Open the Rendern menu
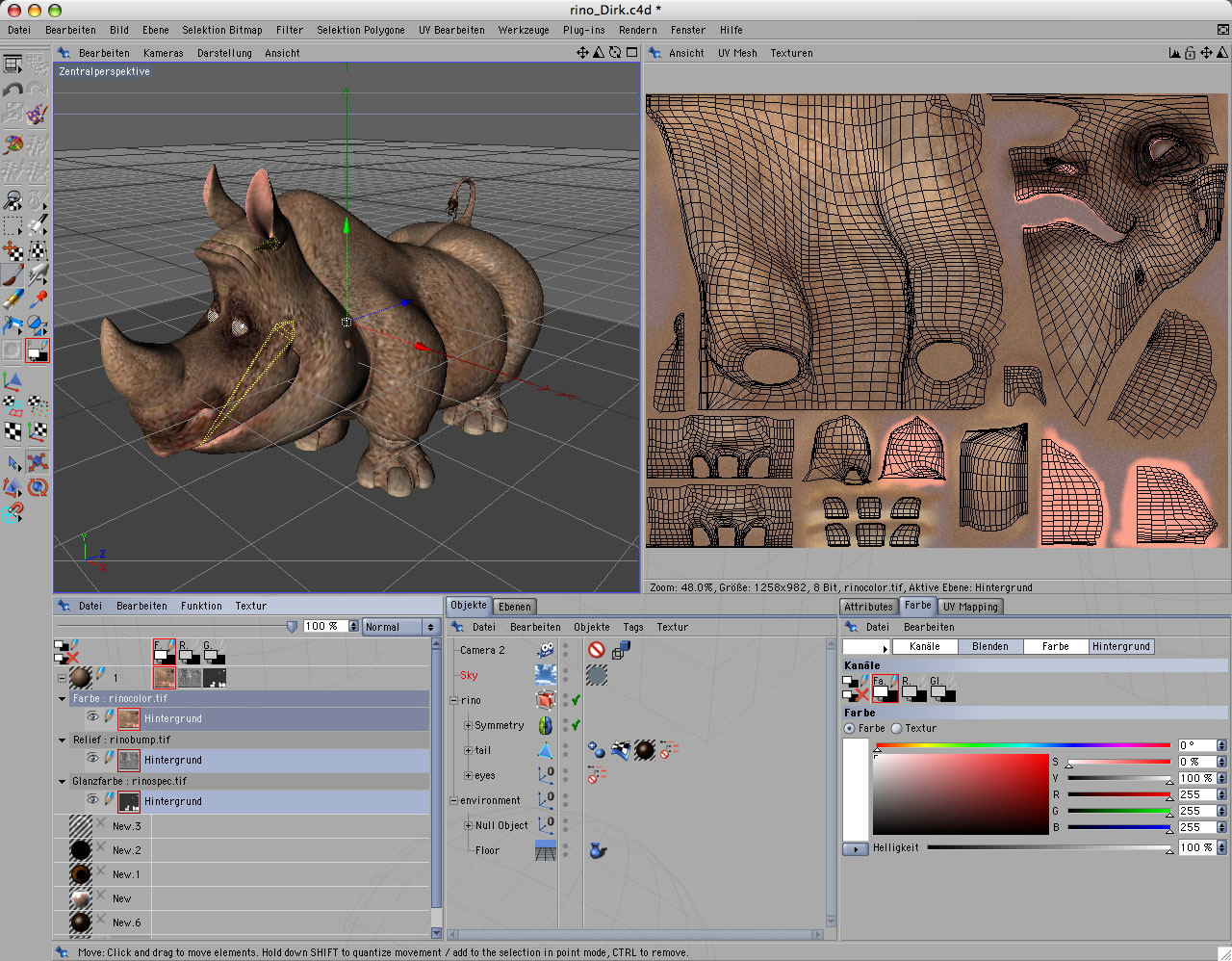 pyautogui.click(x=637, y=30)
